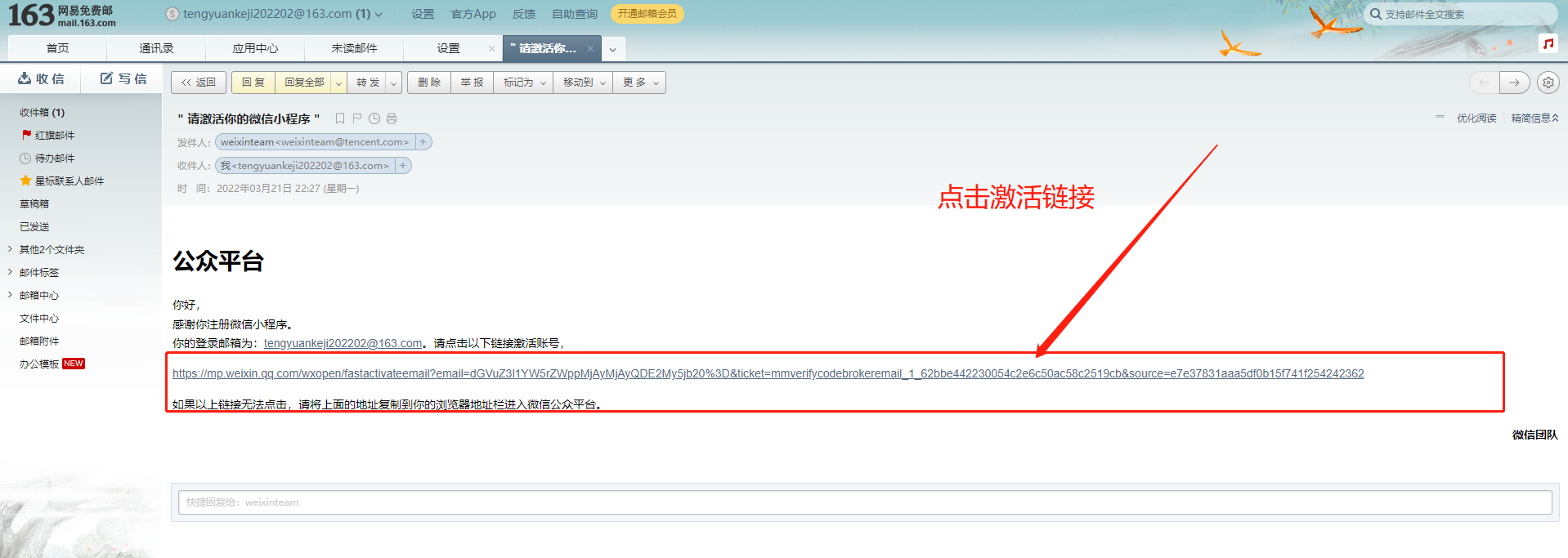Click 删除 delete button
Image resolution: width=1568 pixels, height=558 pixels.
pyautogui.click(x=429, y=83)
